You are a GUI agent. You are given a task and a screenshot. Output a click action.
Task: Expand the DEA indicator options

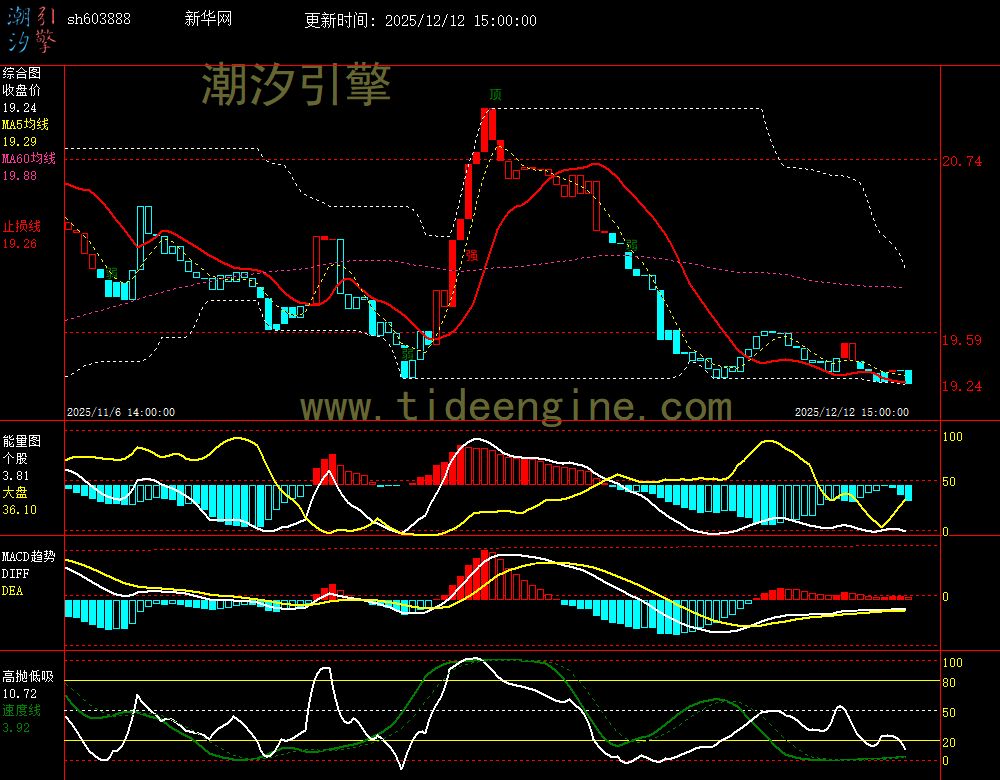coord(14,590)
